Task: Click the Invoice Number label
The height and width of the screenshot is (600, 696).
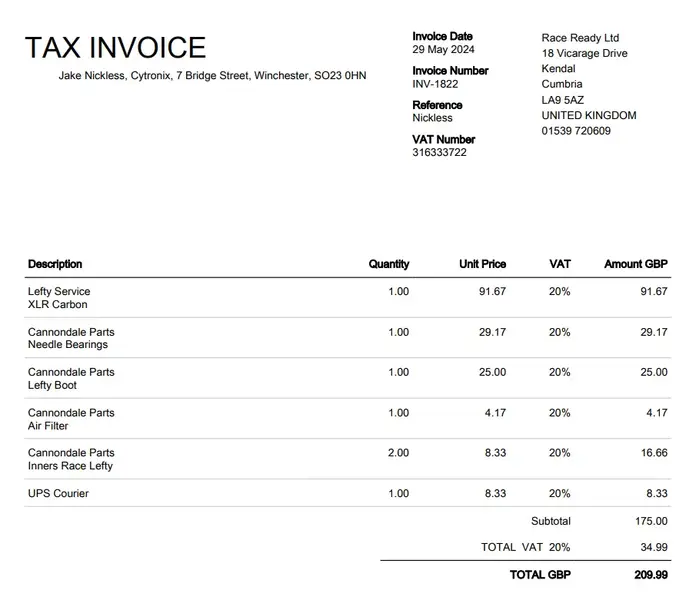Action: tap(450, 71)
